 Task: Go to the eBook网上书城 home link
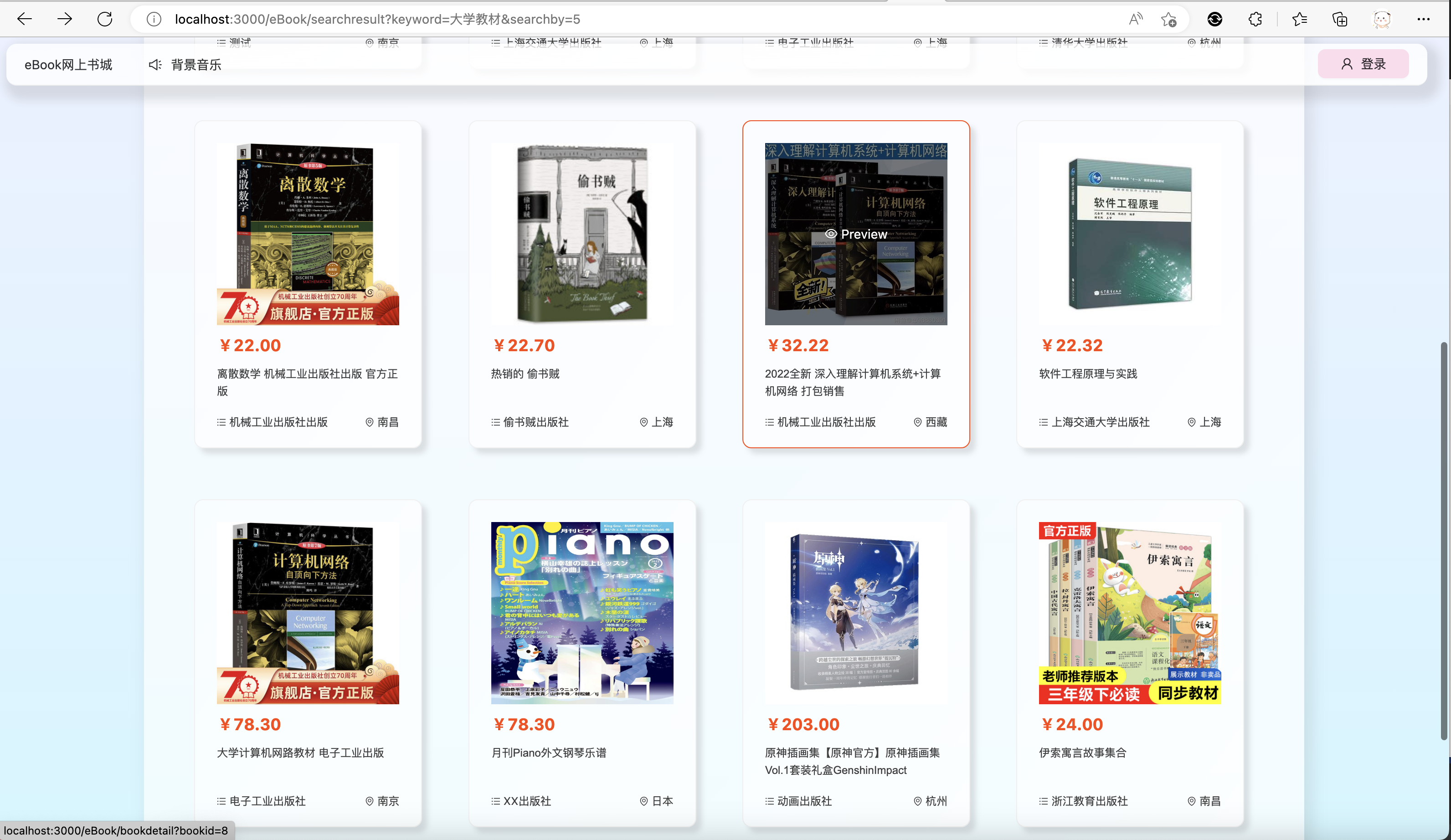pos(68,65)
